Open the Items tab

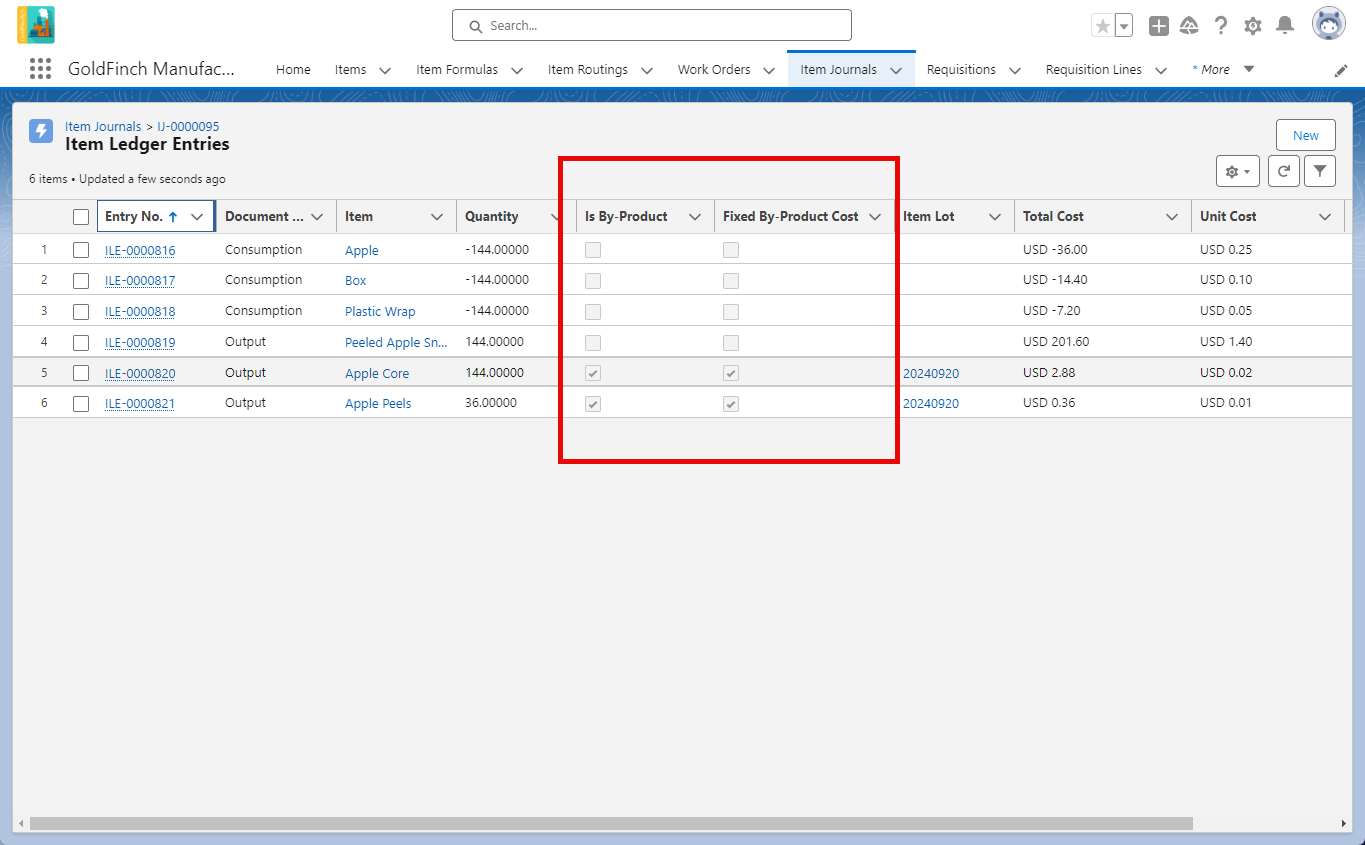(351, 70)
